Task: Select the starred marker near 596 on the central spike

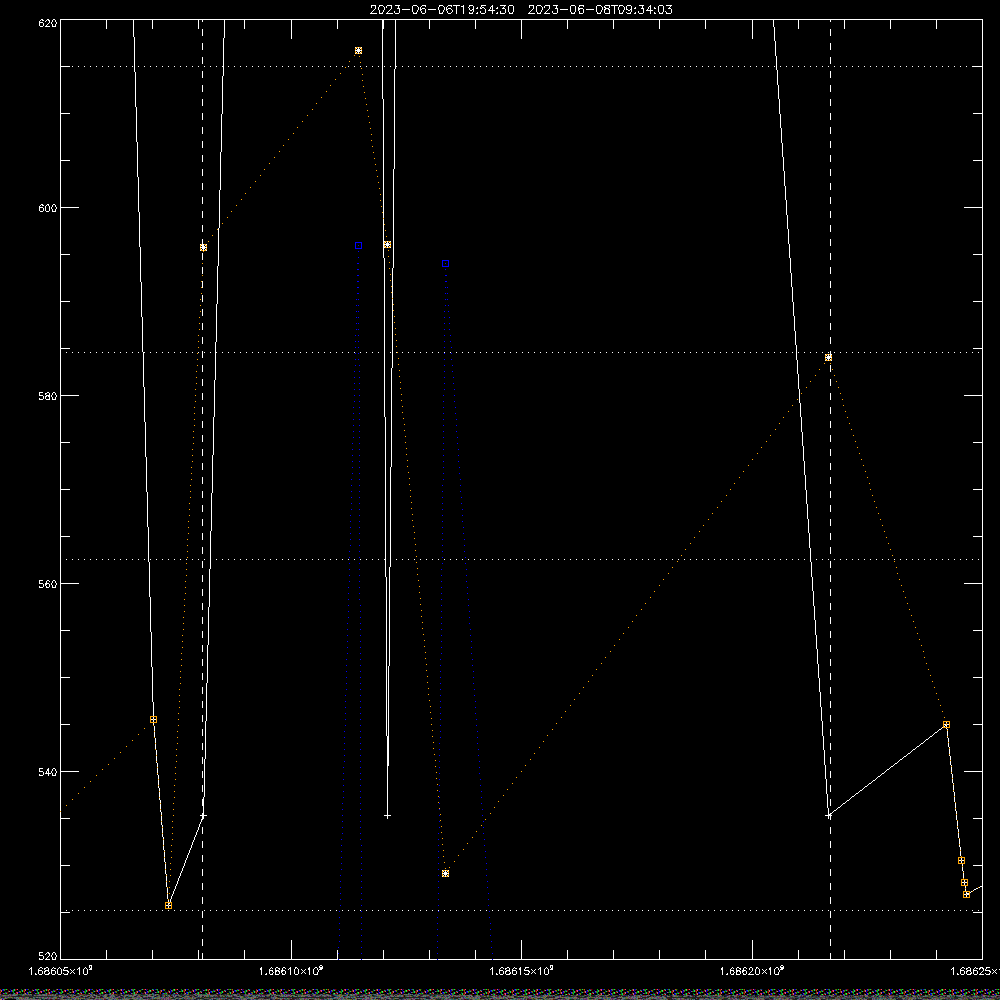Action: 387,245
